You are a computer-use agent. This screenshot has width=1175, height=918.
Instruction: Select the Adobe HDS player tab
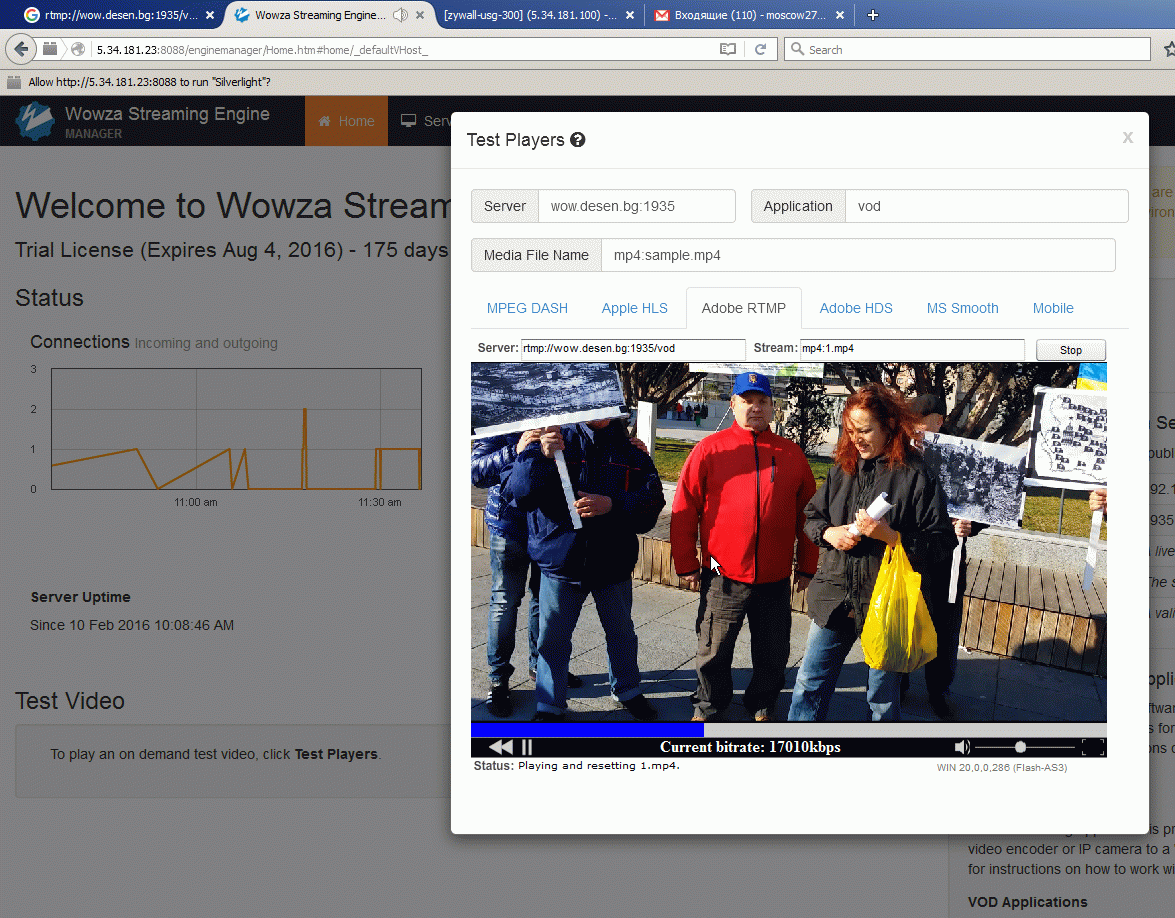point(856,308)
